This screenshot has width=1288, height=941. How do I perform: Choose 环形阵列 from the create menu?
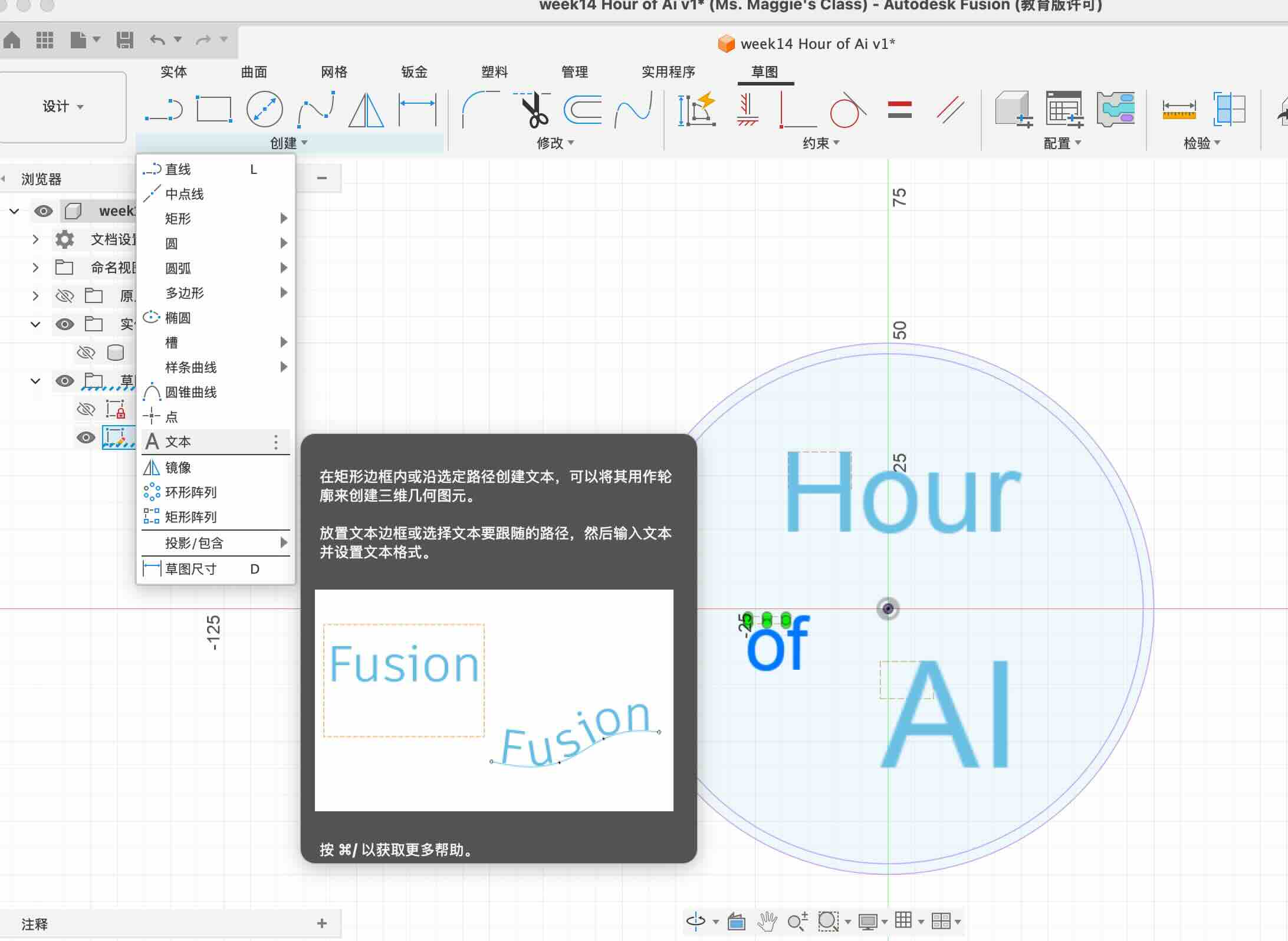click(x=215, y=492)
